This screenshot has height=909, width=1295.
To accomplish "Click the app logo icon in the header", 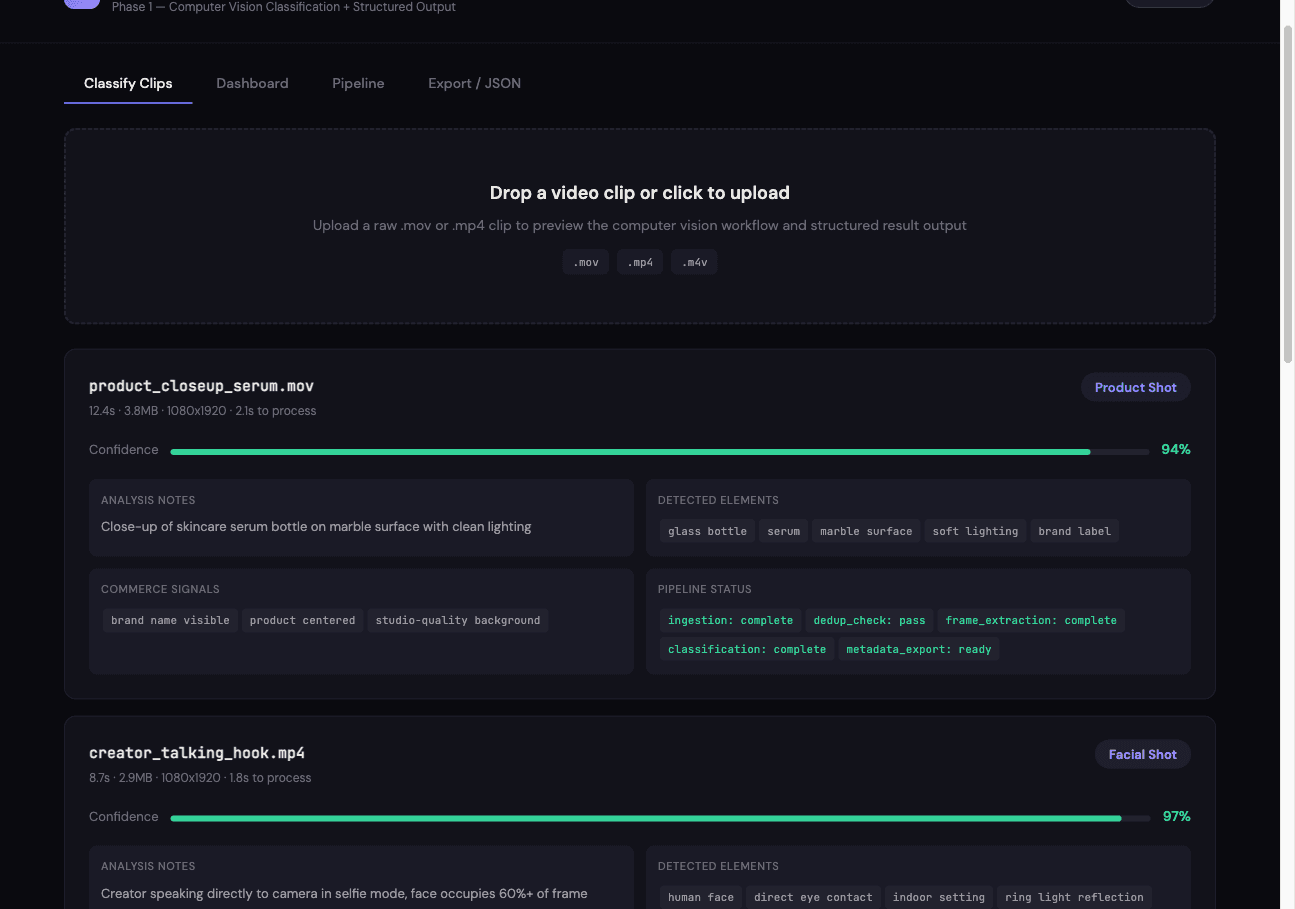I will (x=81, y=4).
